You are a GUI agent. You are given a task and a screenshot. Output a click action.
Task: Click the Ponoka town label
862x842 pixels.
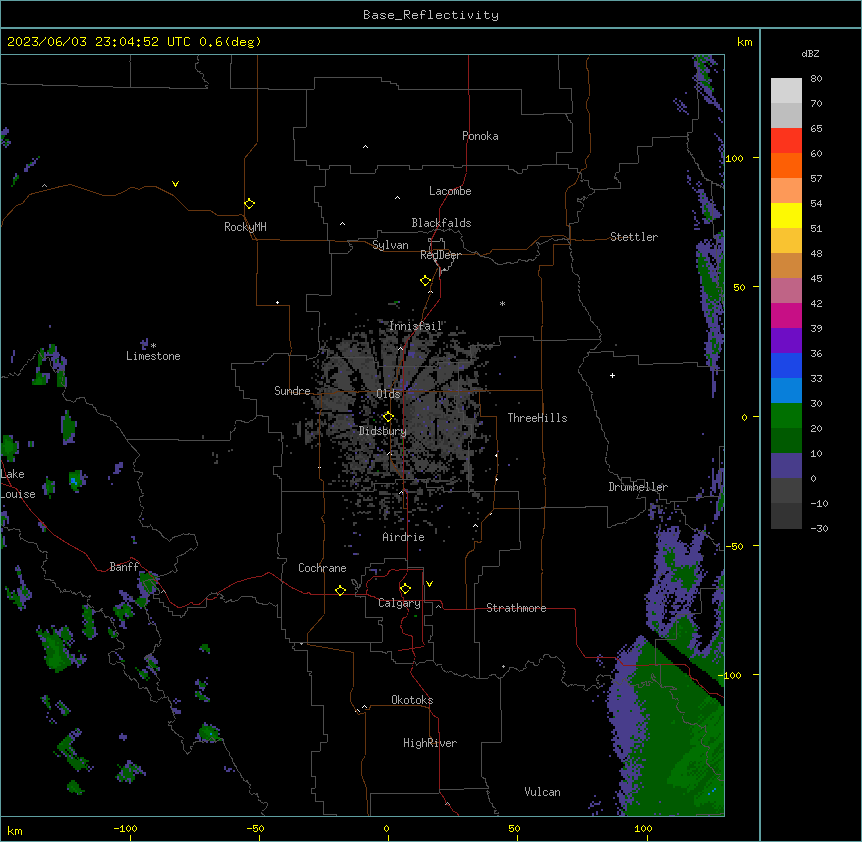click(x=480, y=136)
